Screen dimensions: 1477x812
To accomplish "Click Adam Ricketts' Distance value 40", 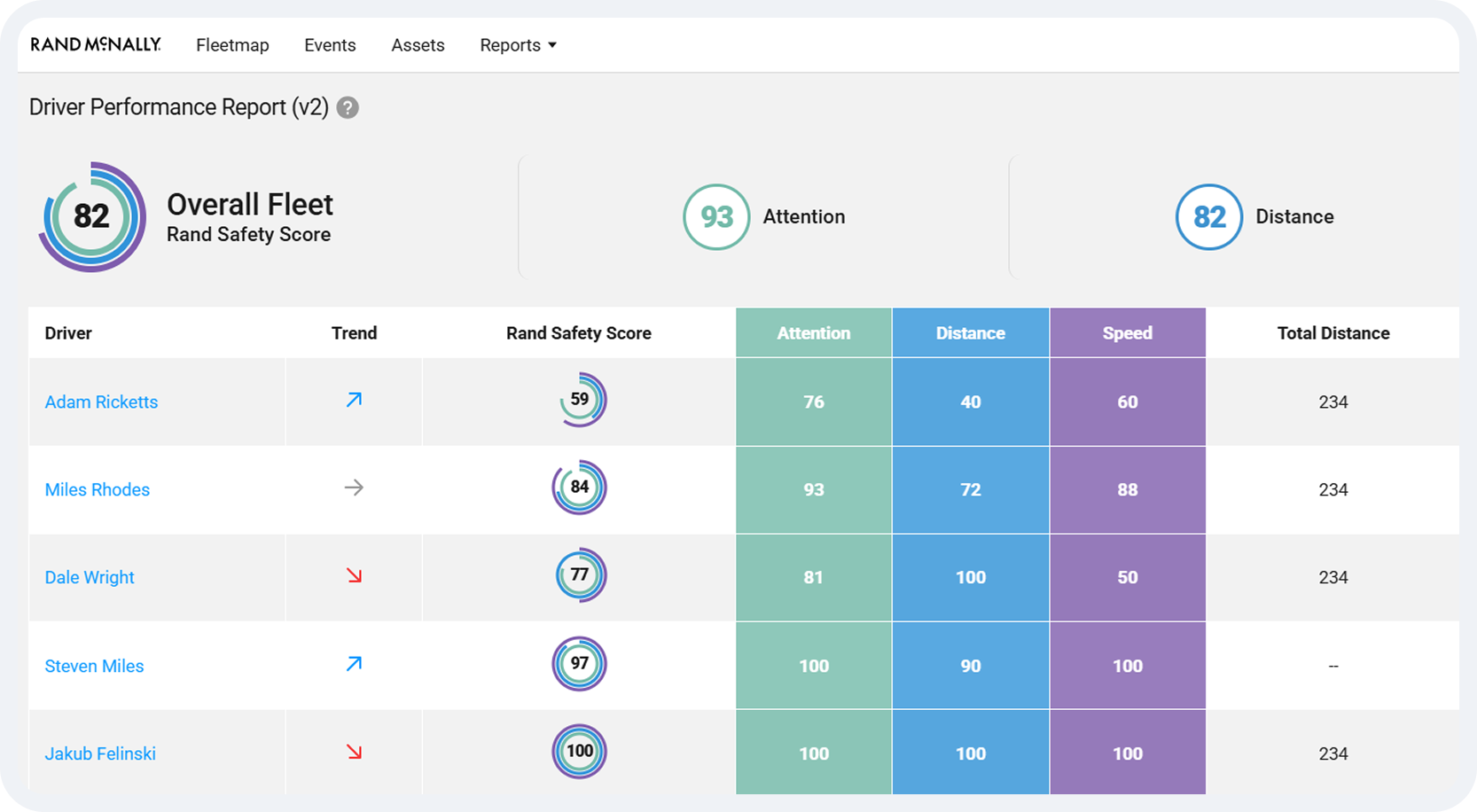I will pyautogui.click(x=971, y=402).
